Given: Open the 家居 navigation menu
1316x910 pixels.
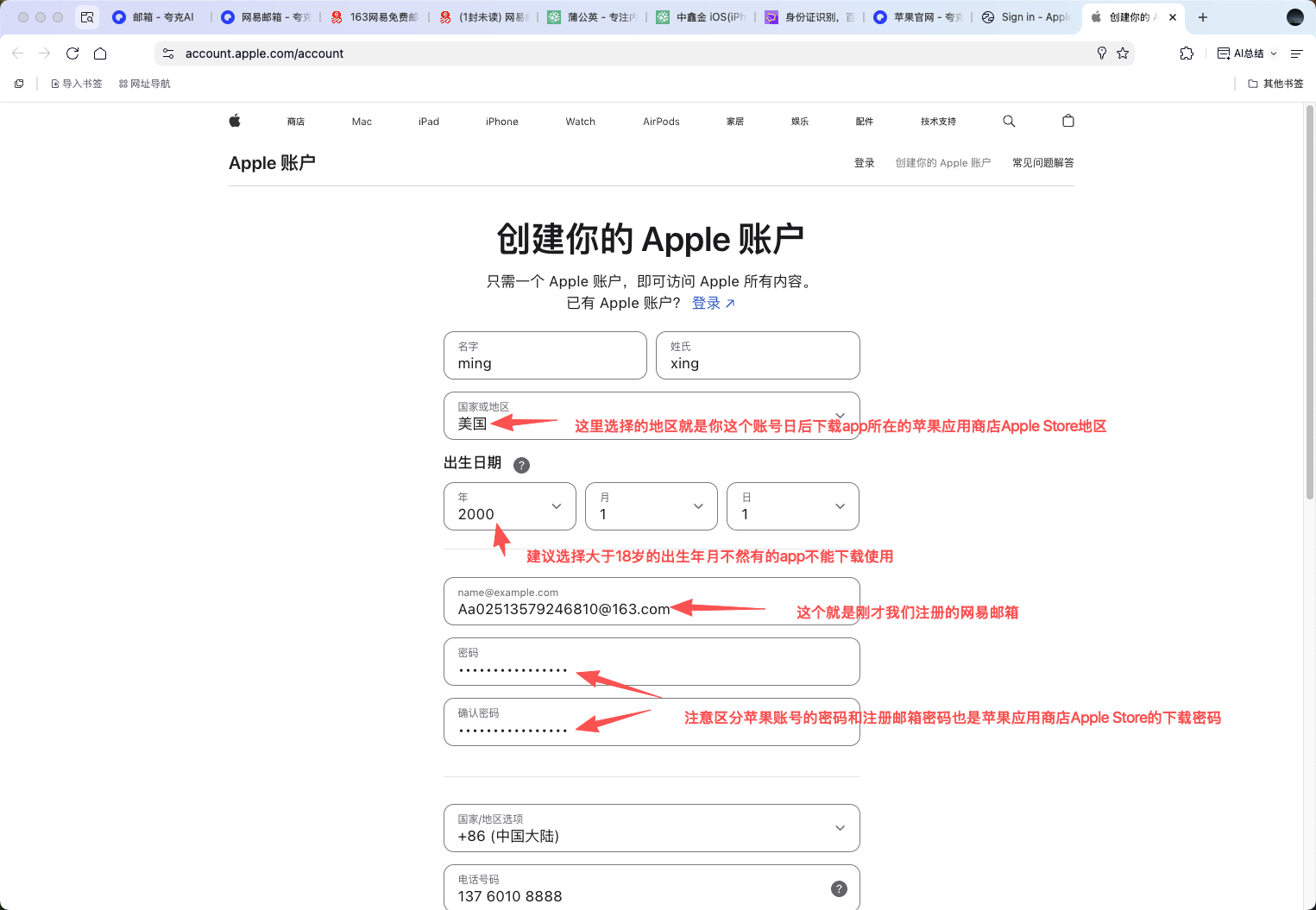Looking at the screenshot, I should (735, 122).
